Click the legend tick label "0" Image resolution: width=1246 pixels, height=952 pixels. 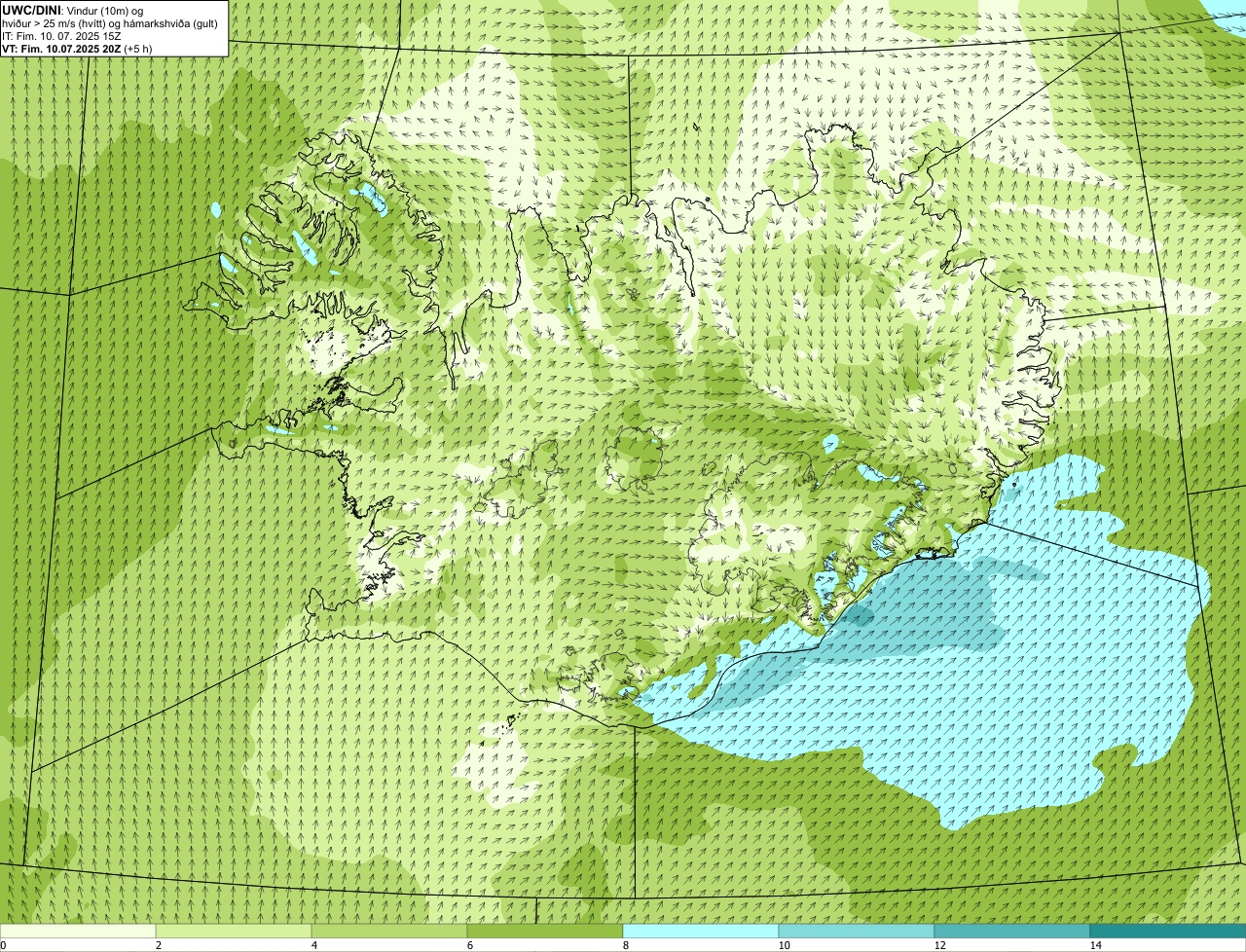click(x=3, y=945)
